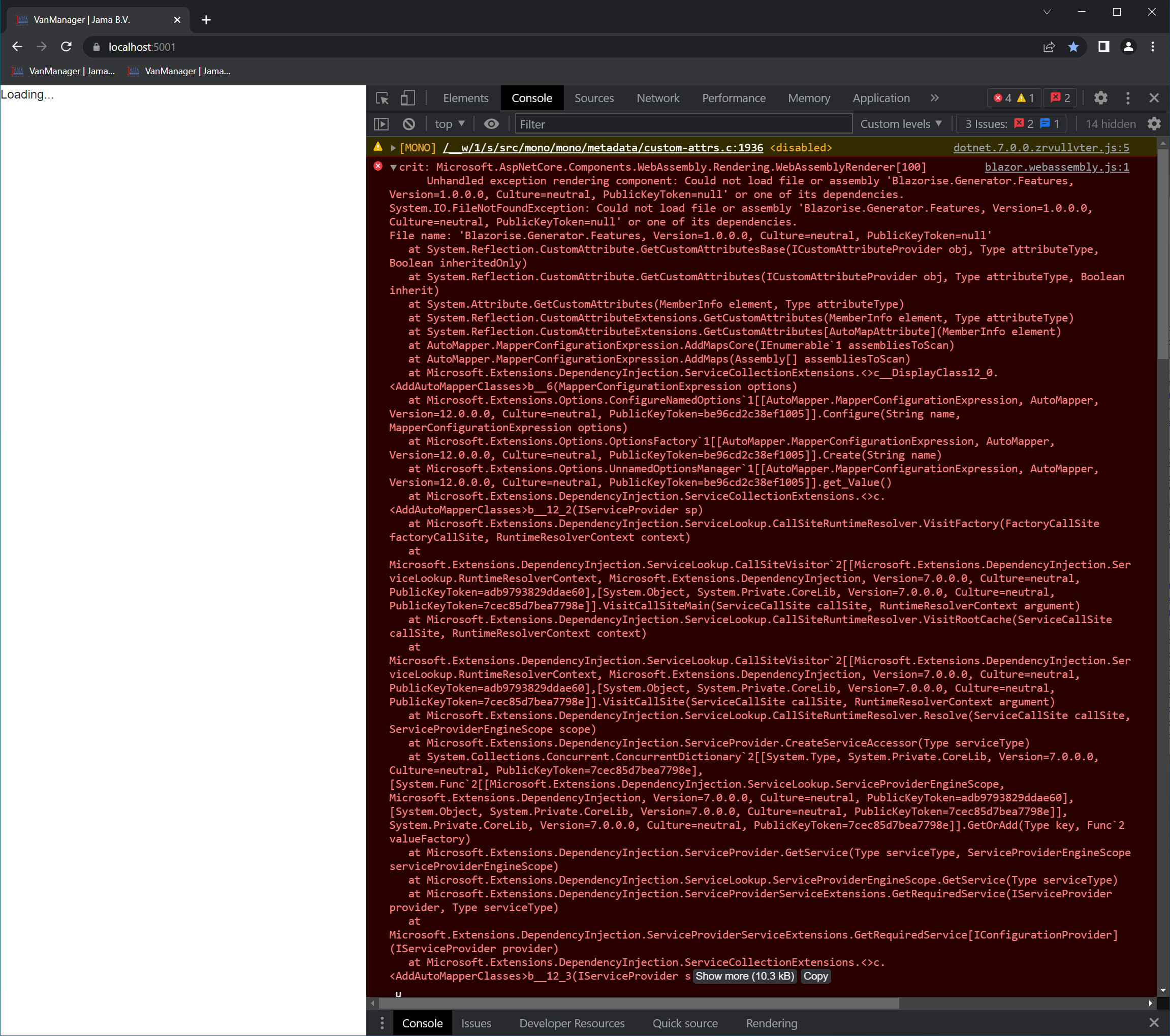1170x1036 pixels.
Task: Show more of the truncated stack trace
Action: click(x=744, y=977)
